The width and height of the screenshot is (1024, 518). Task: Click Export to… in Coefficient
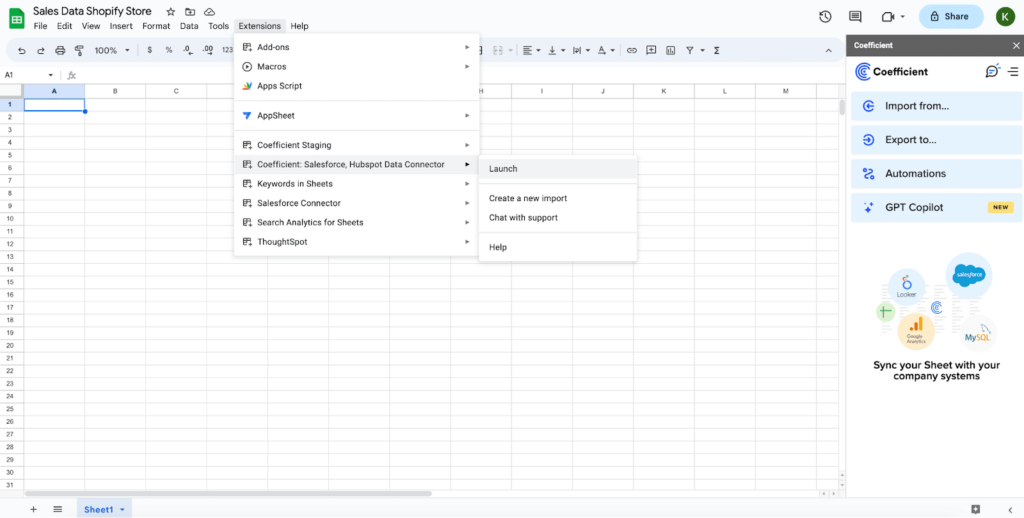[x=936, y=140]
